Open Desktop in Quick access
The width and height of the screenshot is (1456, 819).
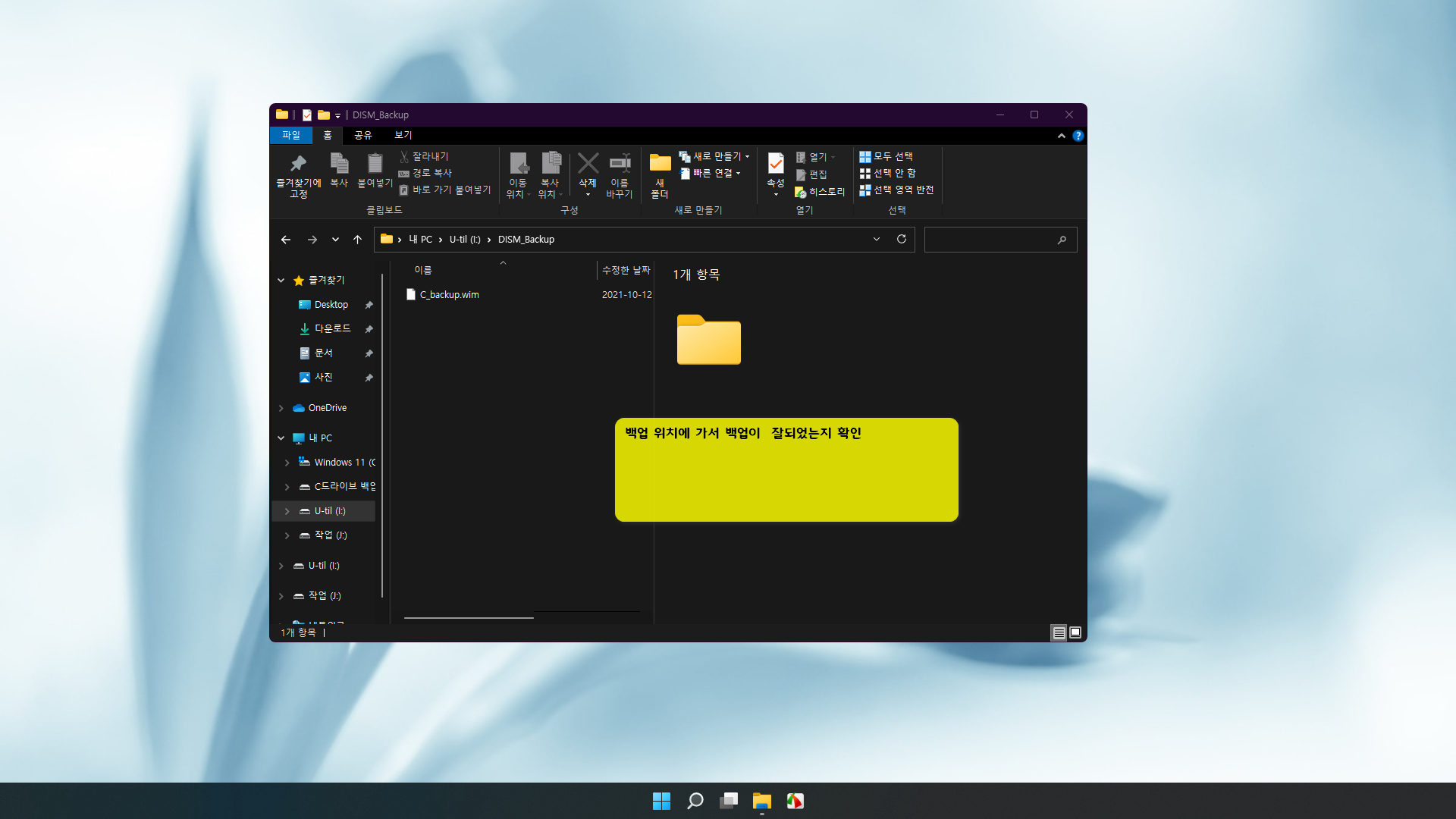(331, 305)
